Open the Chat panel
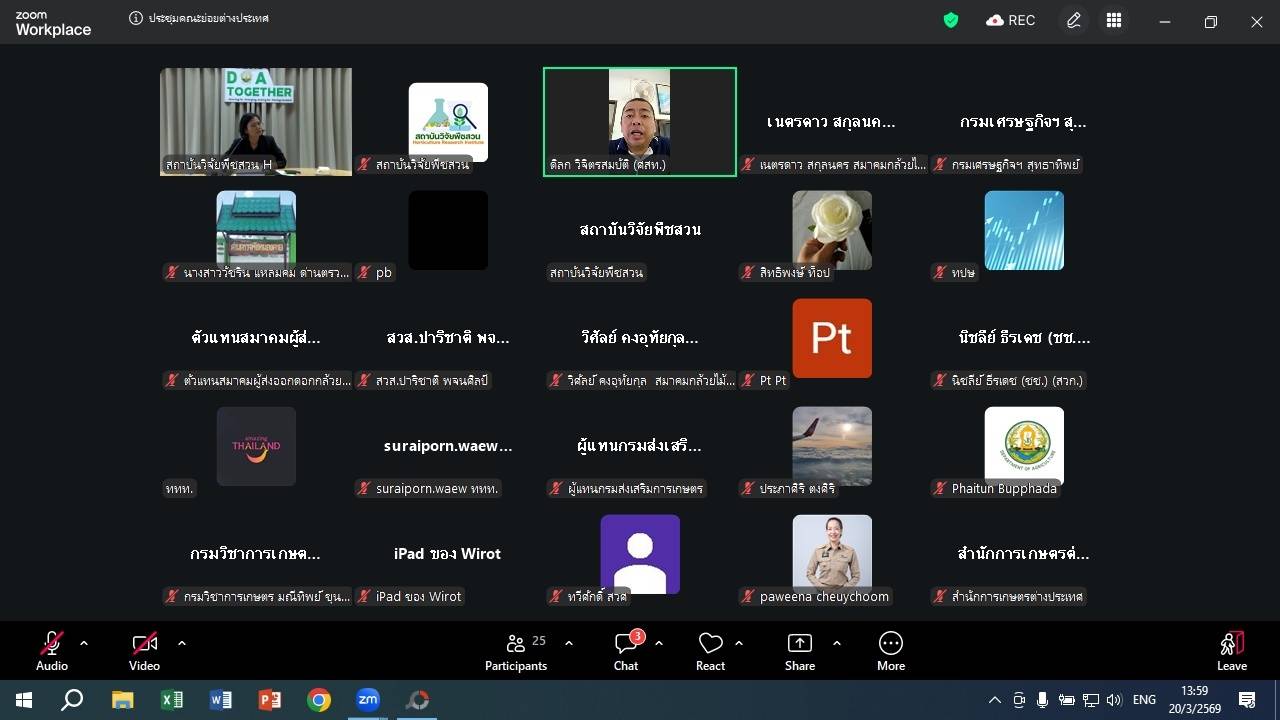Viewport: 1280px width, 720px height. pyautogui.click(x=626, y=651)
